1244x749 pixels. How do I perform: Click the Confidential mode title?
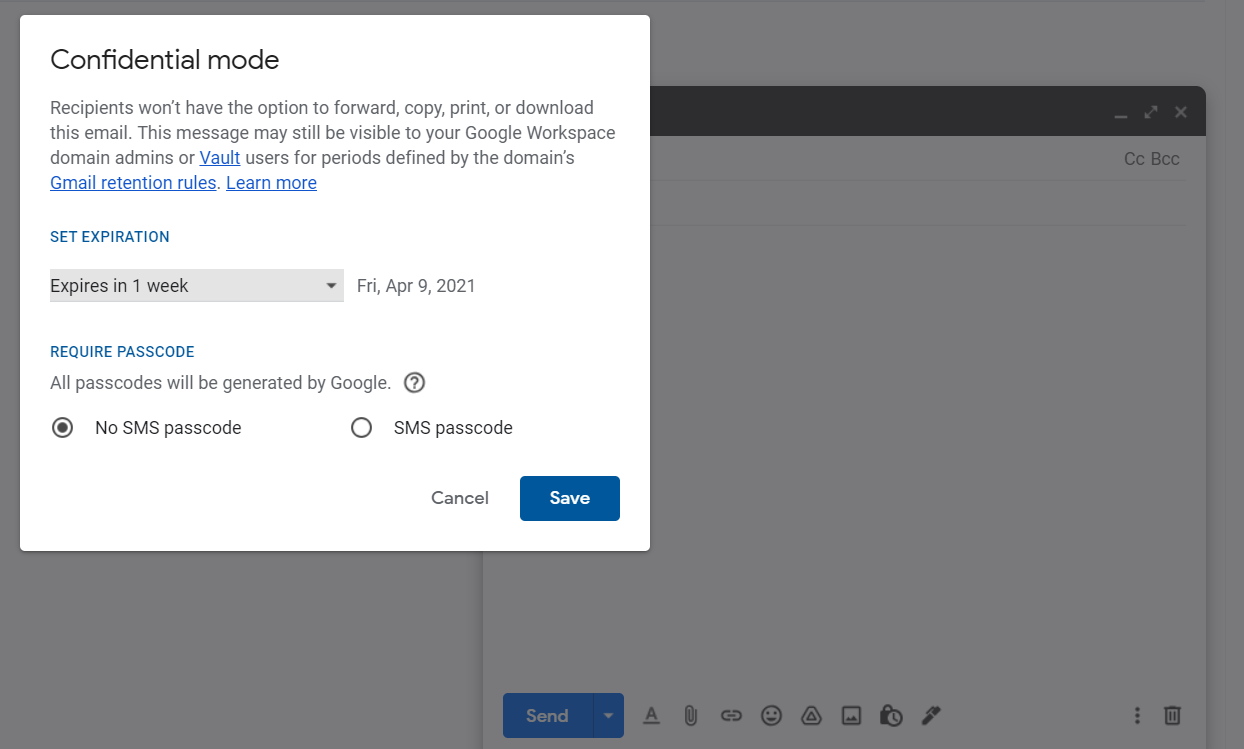point(165,60)
